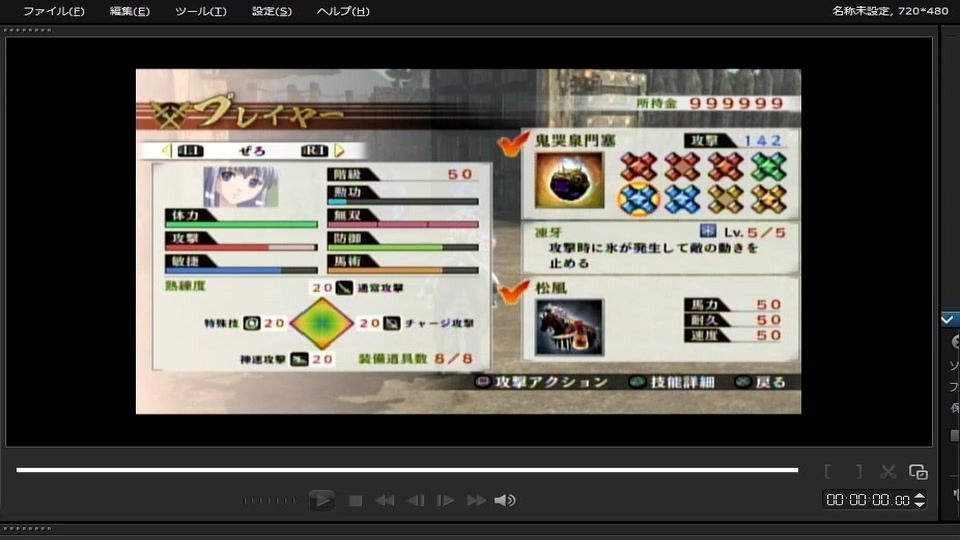Click the 名称未設定, 720*480 project title
The width and height of the screenshot is (960, 540).
tap(890, 11)
